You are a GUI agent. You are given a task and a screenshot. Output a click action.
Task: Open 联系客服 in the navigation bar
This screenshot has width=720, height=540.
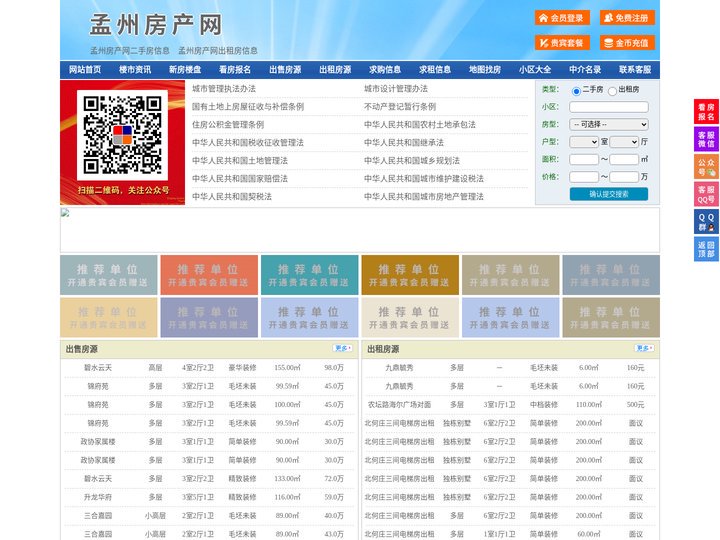(x=635, y=70)
